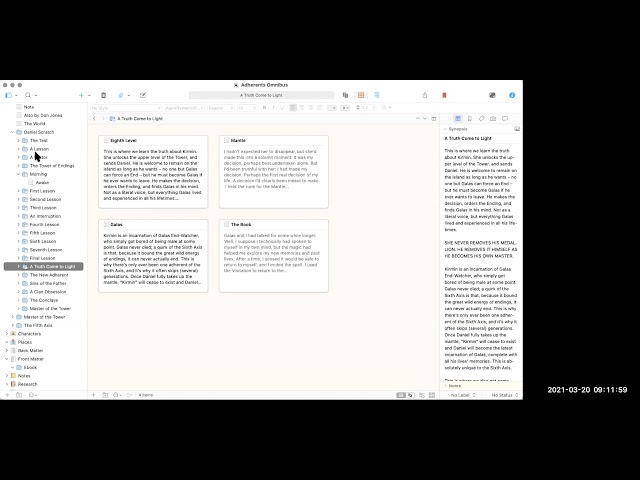640x480 pixels.
Task: Open the No Status dropdown
Action: (x=505, y=395)
